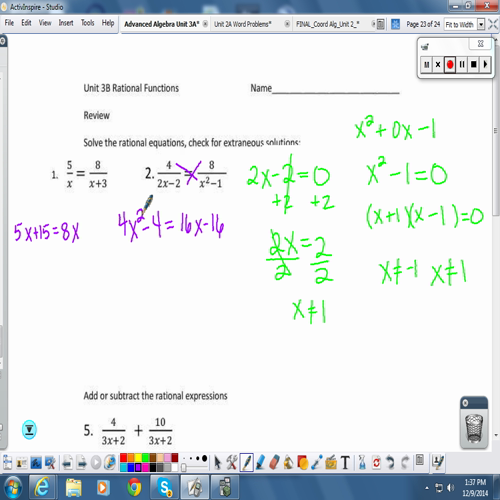Open the Page Browser icon in bottom toolbar
The image size is (500, 500).
coord(420,460)
